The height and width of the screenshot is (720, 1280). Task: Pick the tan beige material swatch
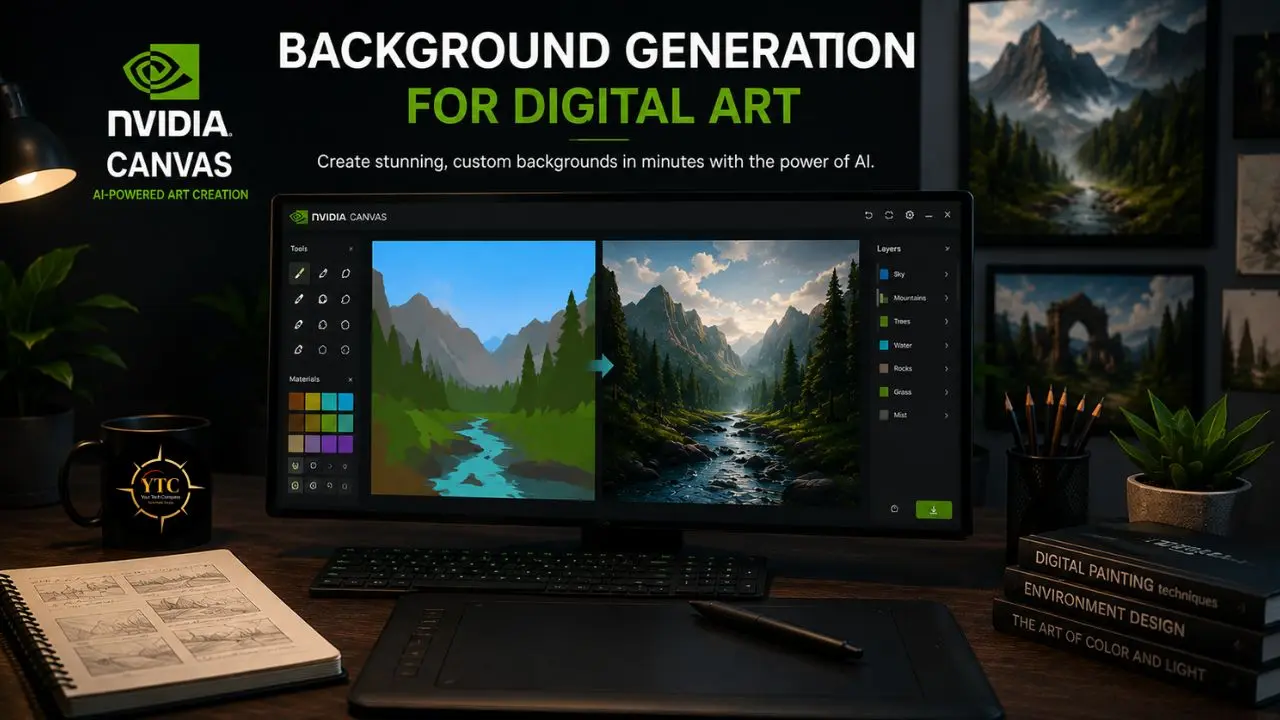point(296,444)
